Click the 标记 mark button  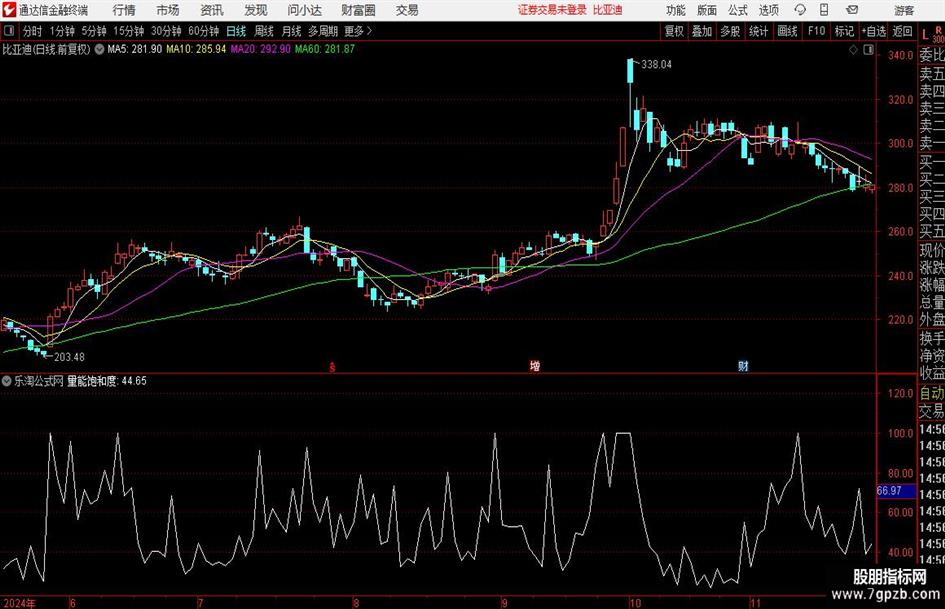(844, 31)
